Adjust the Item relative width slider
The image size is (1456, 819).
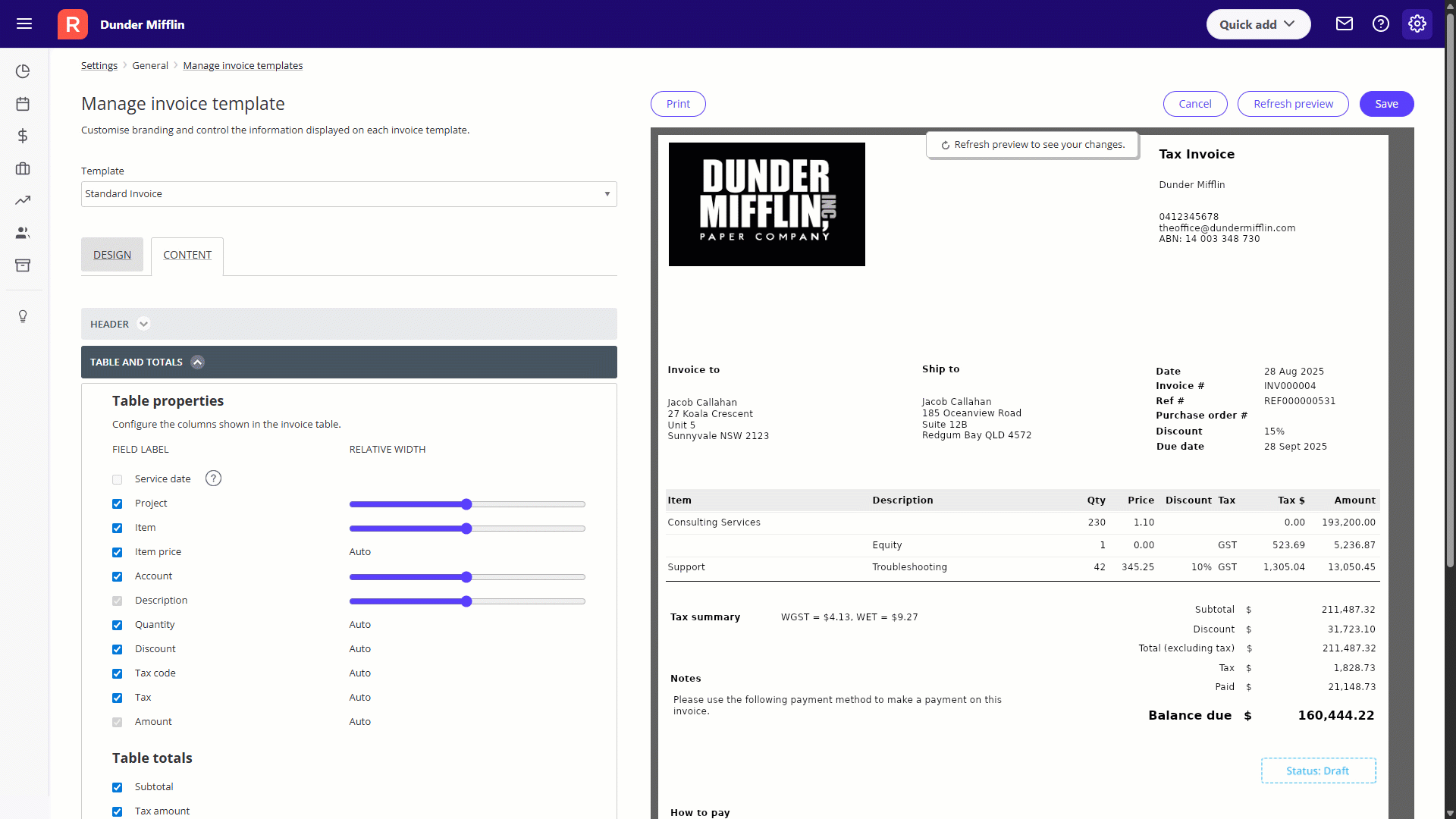tap(467, 529)
